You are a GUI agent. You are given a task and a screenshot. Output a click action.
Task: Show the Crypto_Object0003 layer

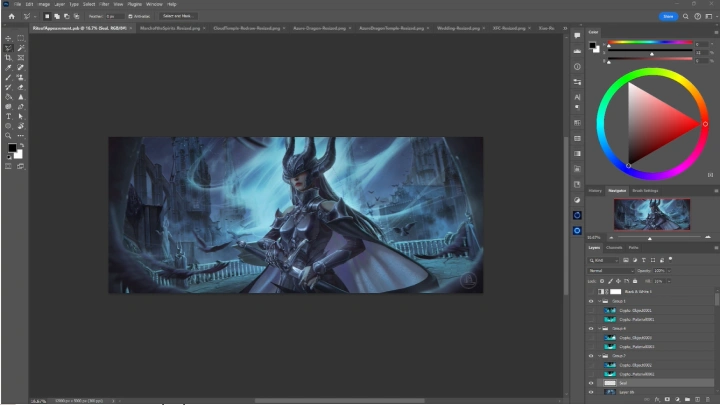pos(591,338)
